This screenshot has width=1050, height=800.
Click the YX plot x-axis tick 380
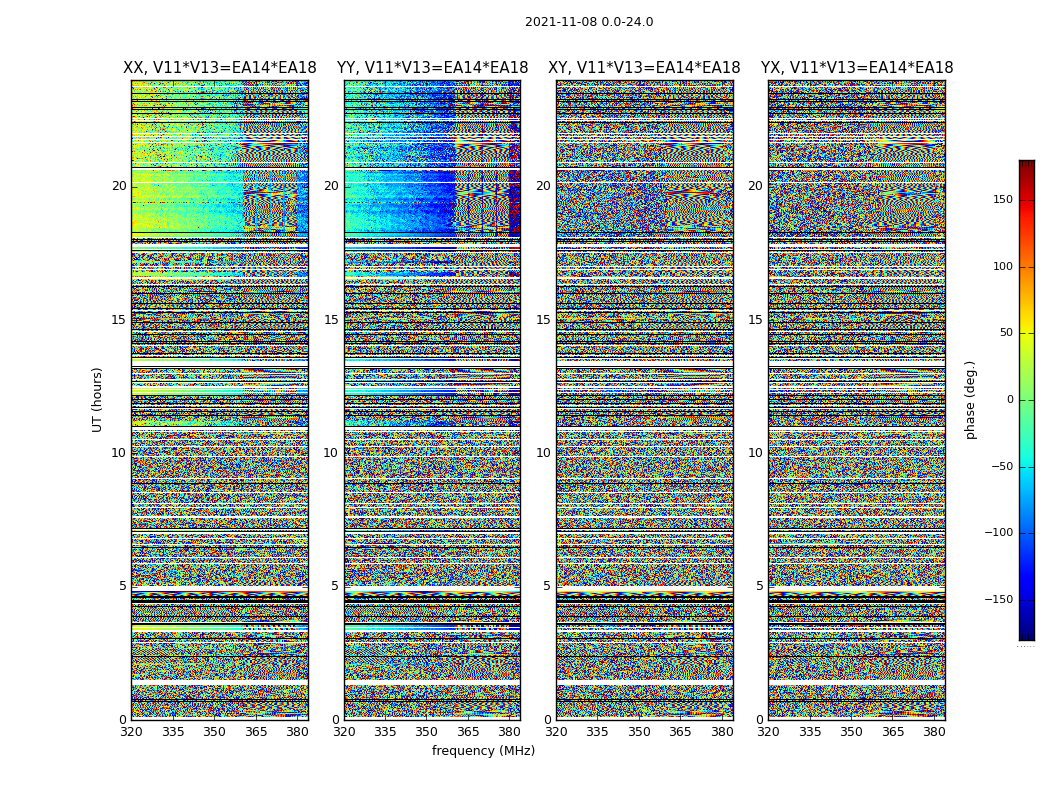934,732
